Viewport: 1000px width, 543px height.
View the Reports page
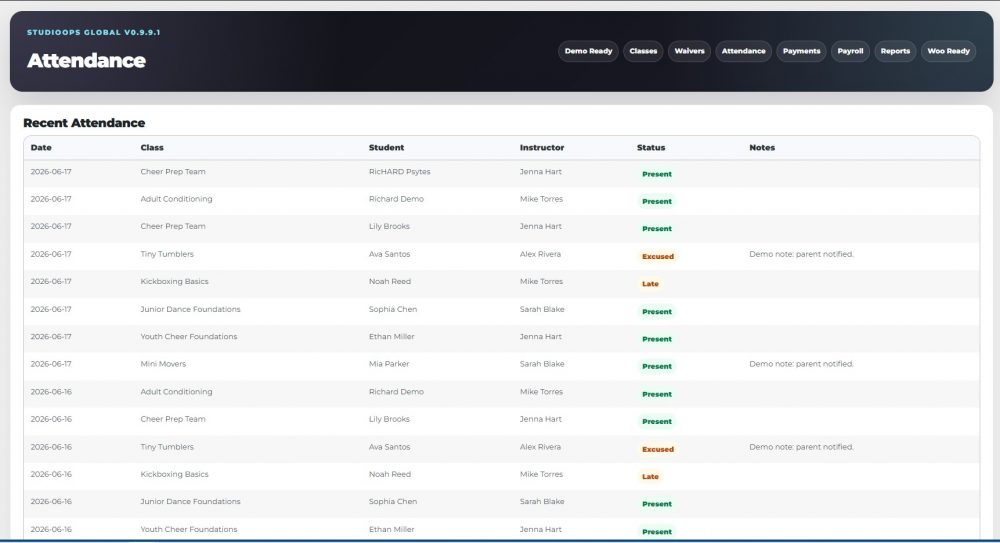(895, 51)
